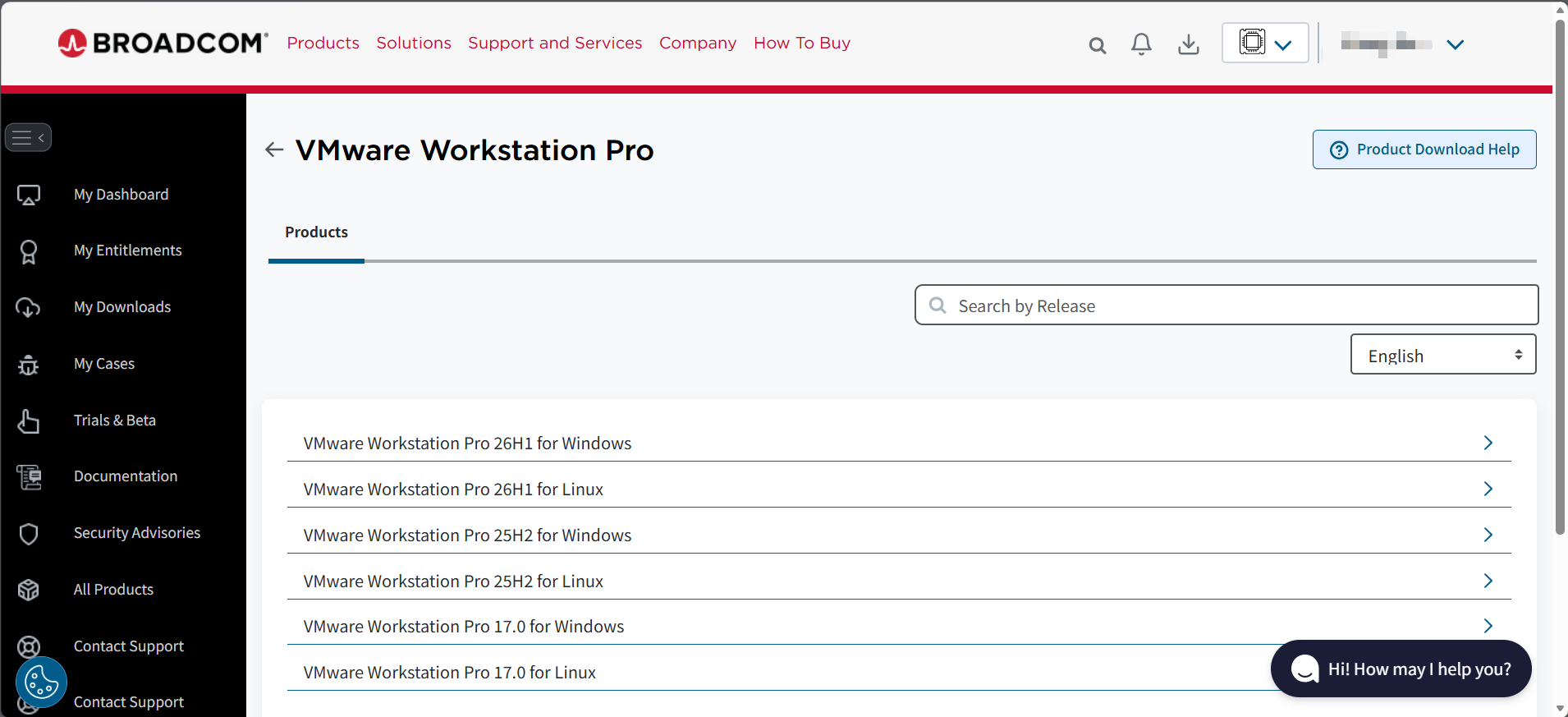The image size is (1568, 717).
Task: Open the English language dropdown
Action: [1443, 355]
